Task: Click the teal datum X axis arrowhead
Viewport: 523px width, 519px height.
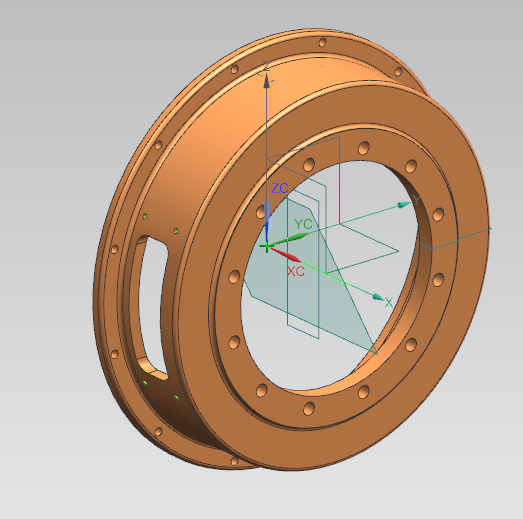Action: pos(378,297)
